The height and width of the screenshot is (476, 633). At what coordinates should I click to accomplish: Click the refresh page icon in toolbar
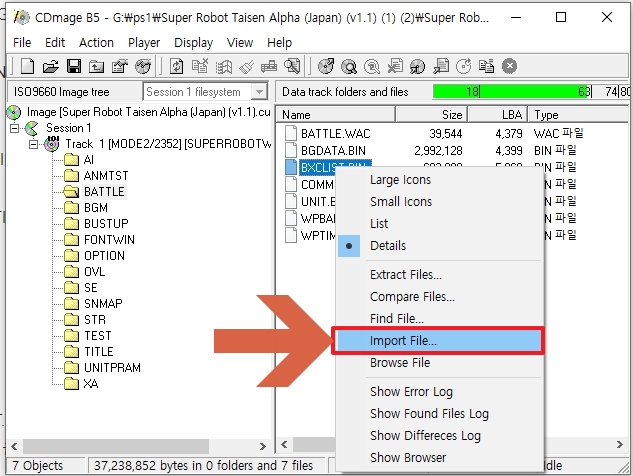click(176, 66)
